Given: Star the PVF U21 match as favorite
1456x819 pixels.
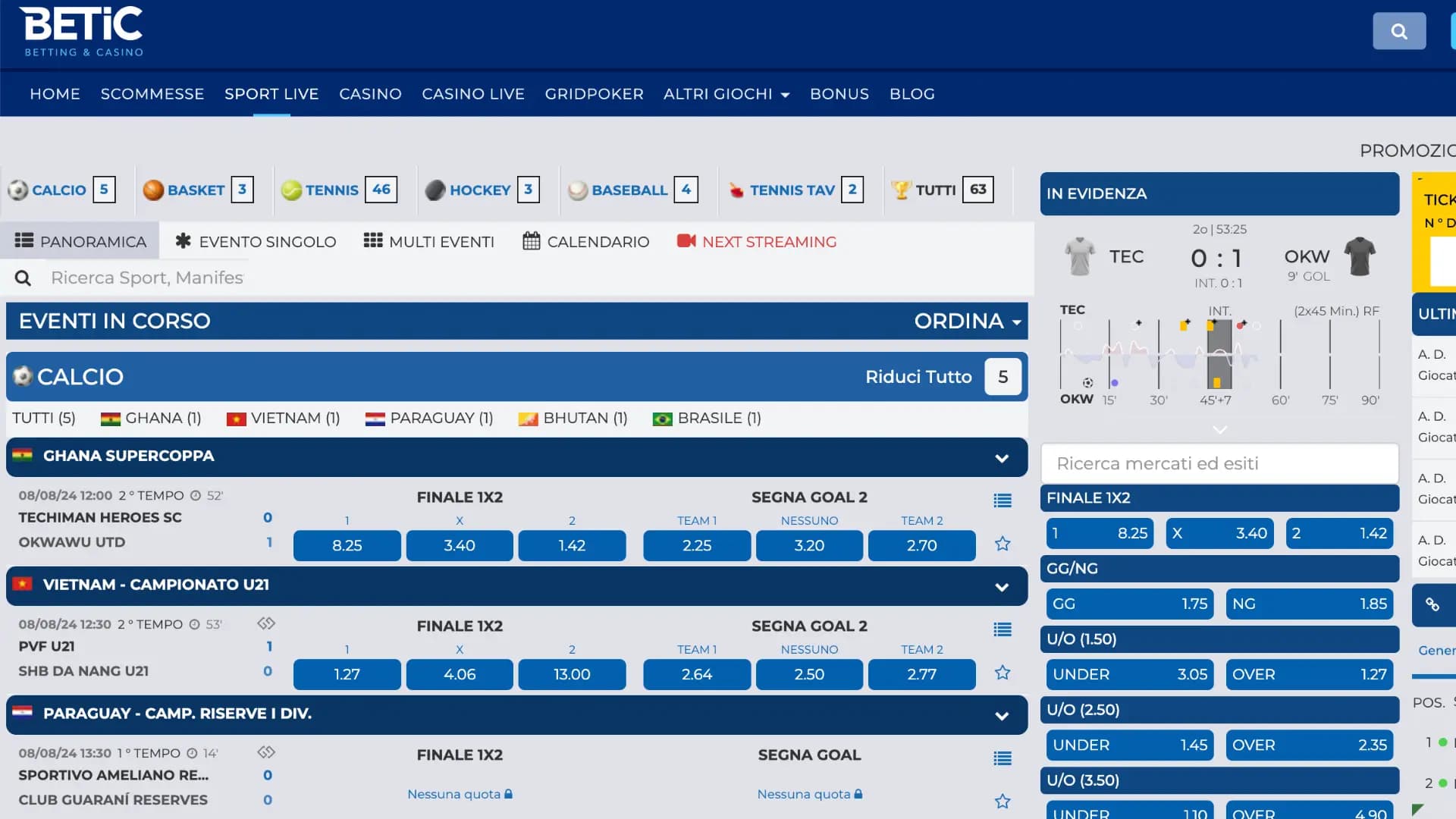Looking at the screenshot, I should click(x=1003, y=672).
